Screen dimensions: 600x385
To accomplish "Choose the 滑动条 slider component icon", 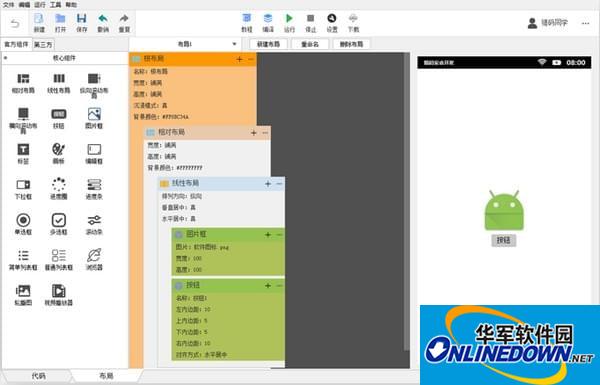I will click(94, 220).
